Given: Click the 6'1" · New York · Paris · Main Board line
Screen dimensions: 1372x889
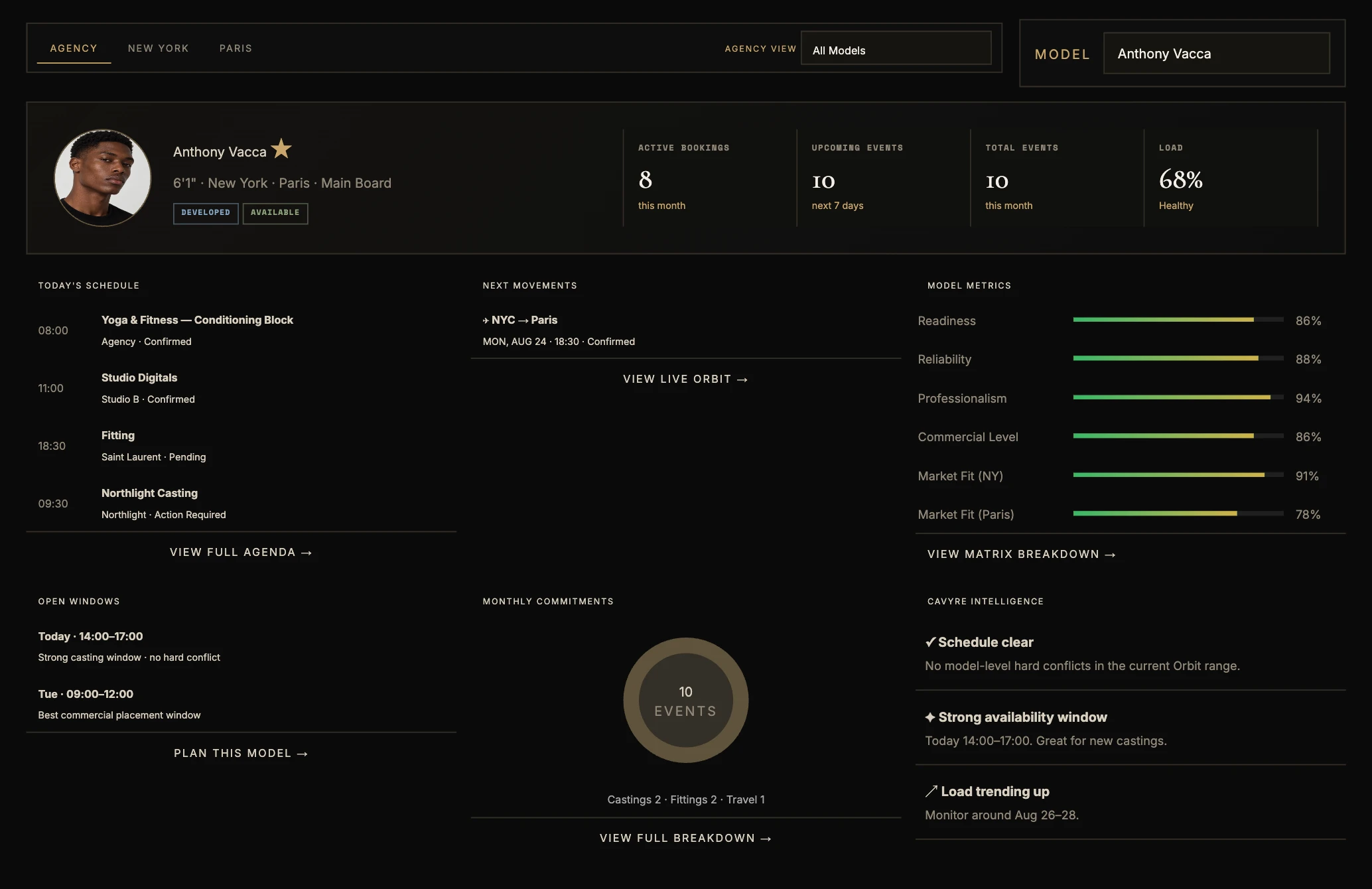Looking at the screenshot, I should click(x=282, y=183).
